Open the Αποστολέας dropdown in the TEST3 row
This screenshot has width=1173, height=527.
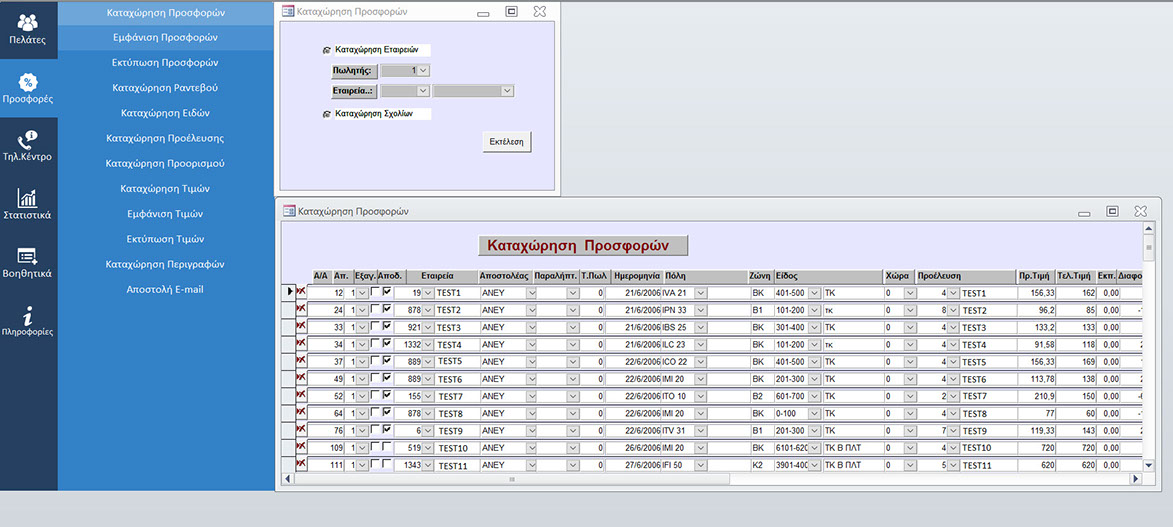tap(531, 327)
